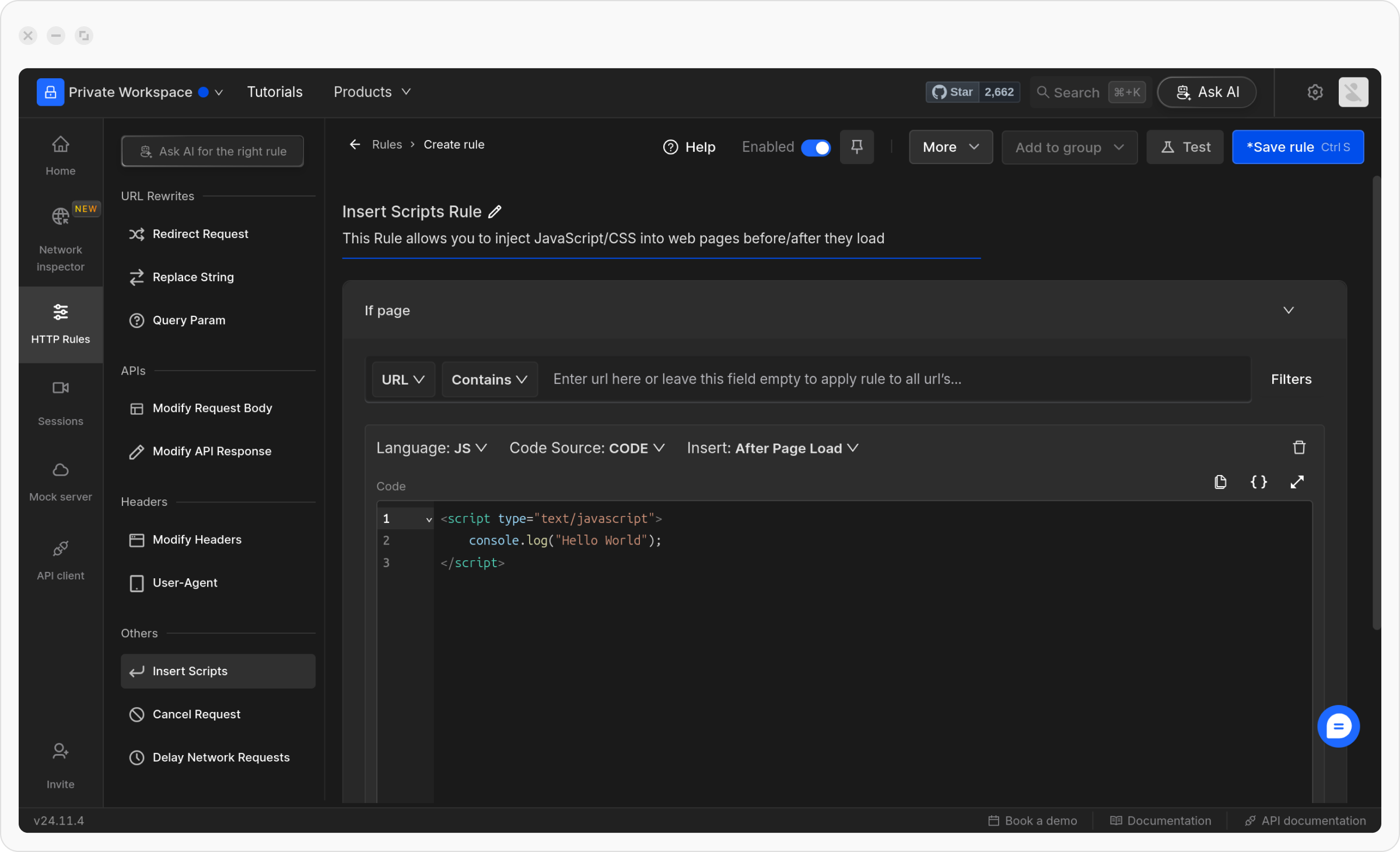Toggle the Enabled switch off

point(815,148)
